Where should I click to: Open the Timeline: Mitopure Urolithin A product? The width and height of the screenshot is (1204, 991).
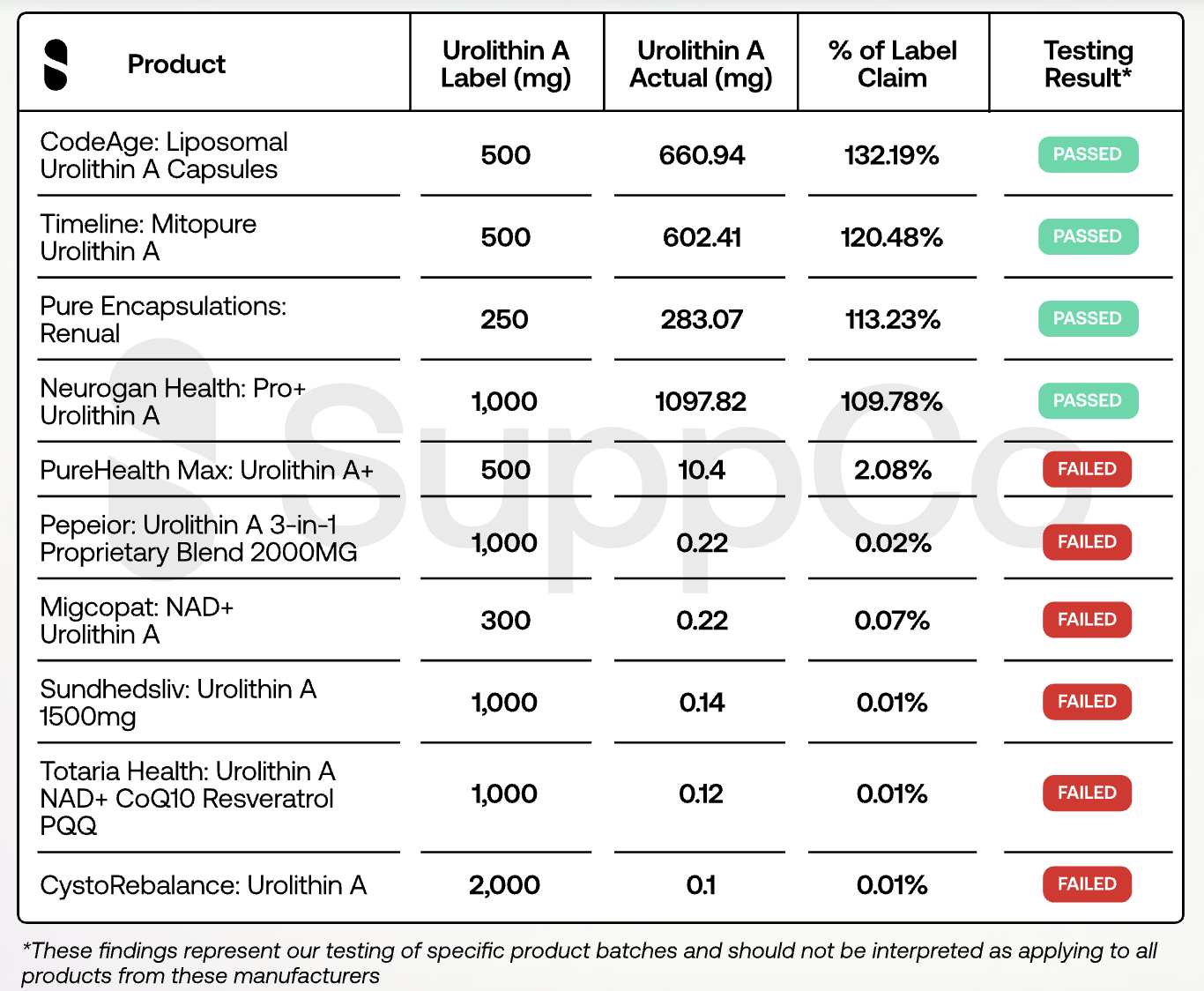tap(148, 237)
